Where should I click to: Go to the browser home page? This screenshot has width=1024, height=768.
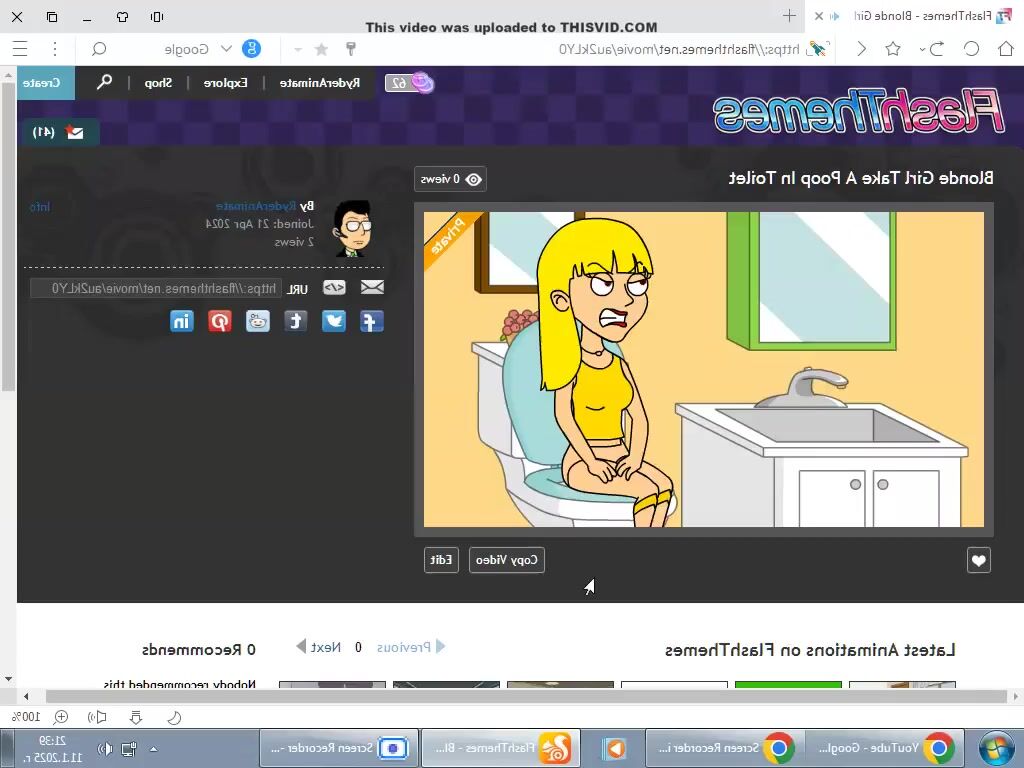point(1006,49)
